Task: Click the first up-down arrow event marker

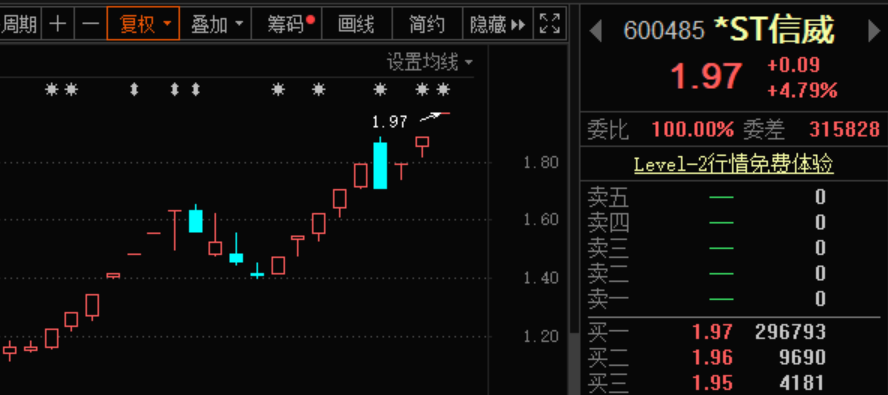Action: (134, 90)
